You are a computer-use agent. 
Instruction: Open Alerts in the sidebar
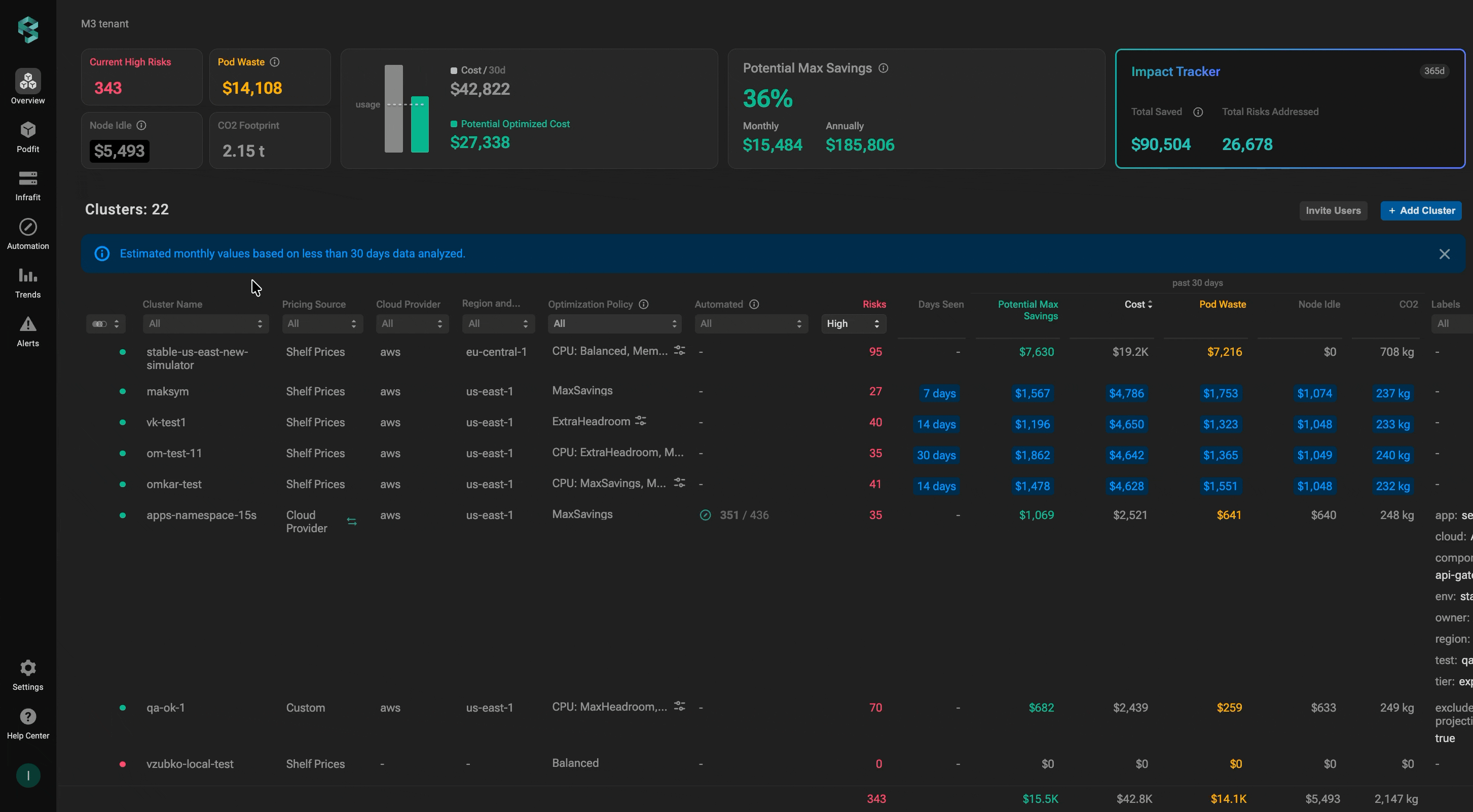tap(27, 331)
